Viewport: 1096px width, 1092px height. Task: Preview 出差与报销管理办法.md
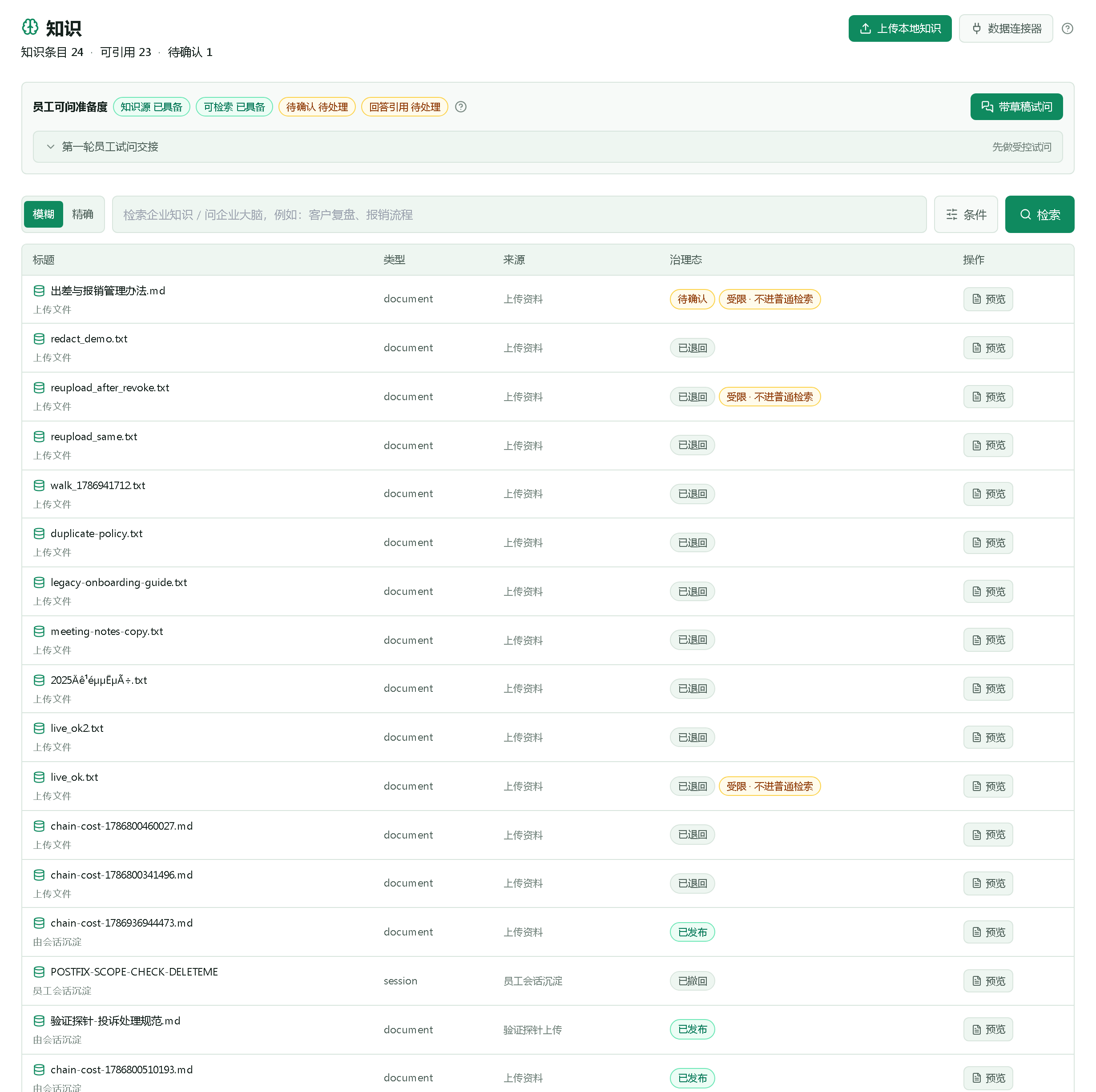[x=987, y=299]
